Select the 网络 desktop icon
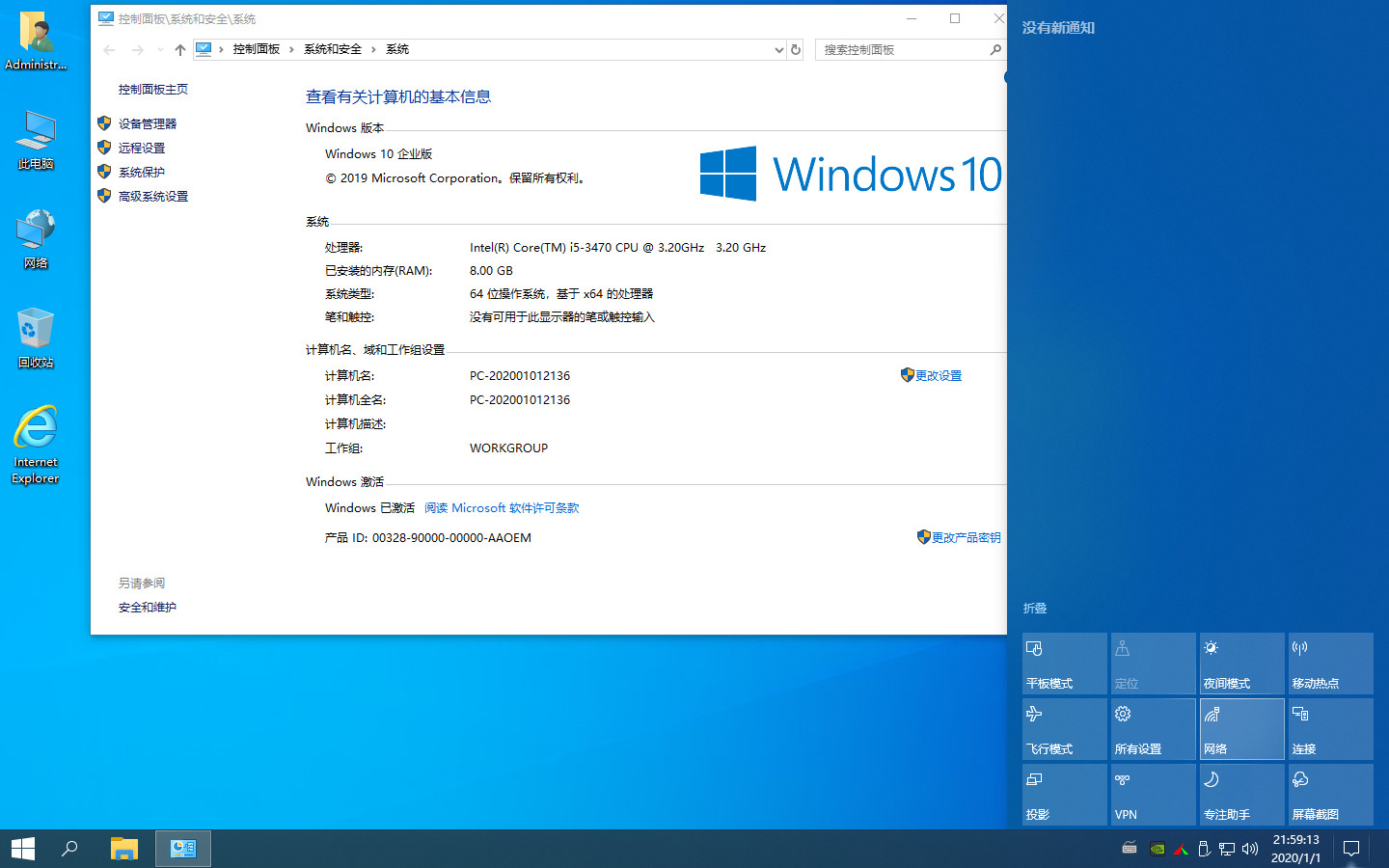This screenshot has width=1389, height=868. tap(37, 240)
